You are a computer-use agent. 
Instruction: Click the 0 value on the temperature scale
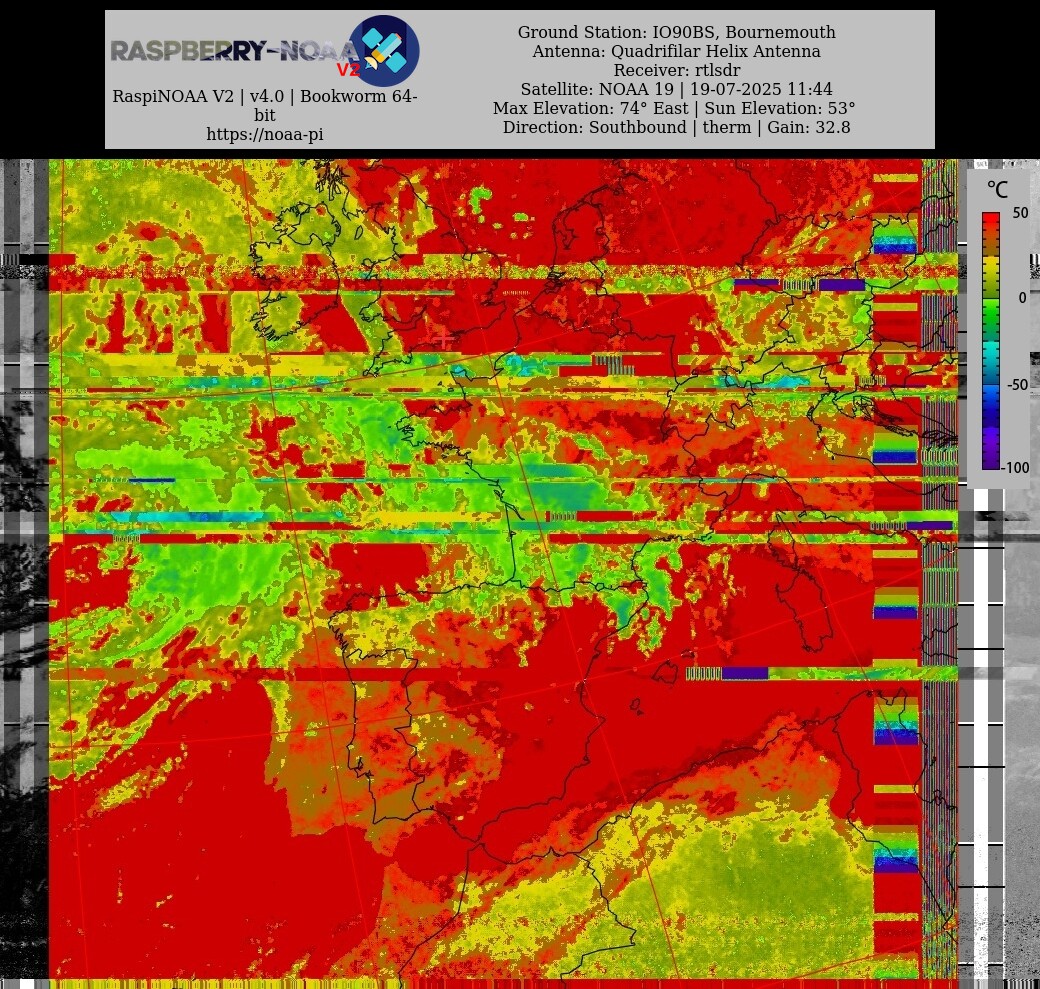click(1023, 298)
